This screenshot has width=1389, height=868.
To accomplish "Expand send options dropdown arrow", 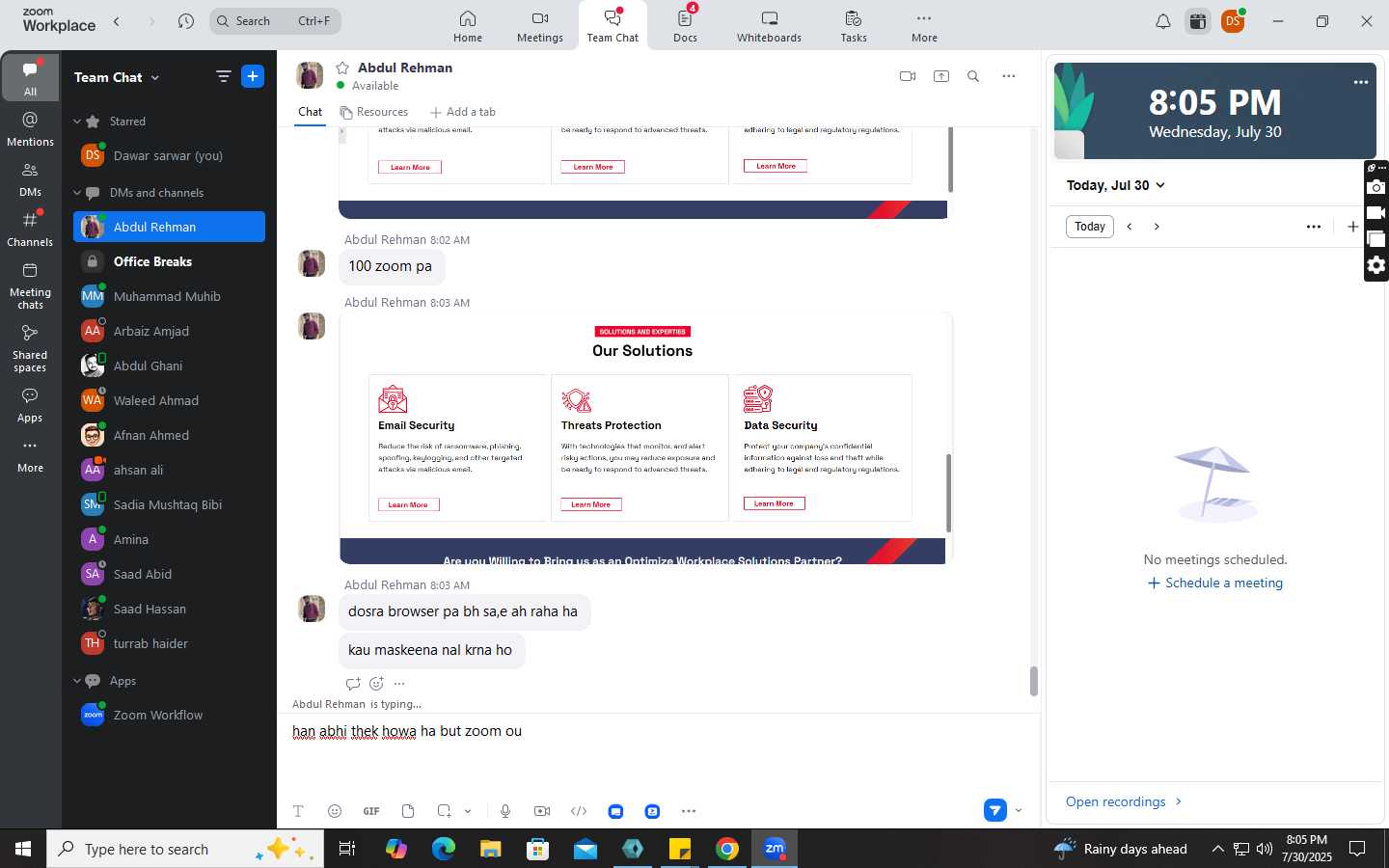I will coord(1019,810).
